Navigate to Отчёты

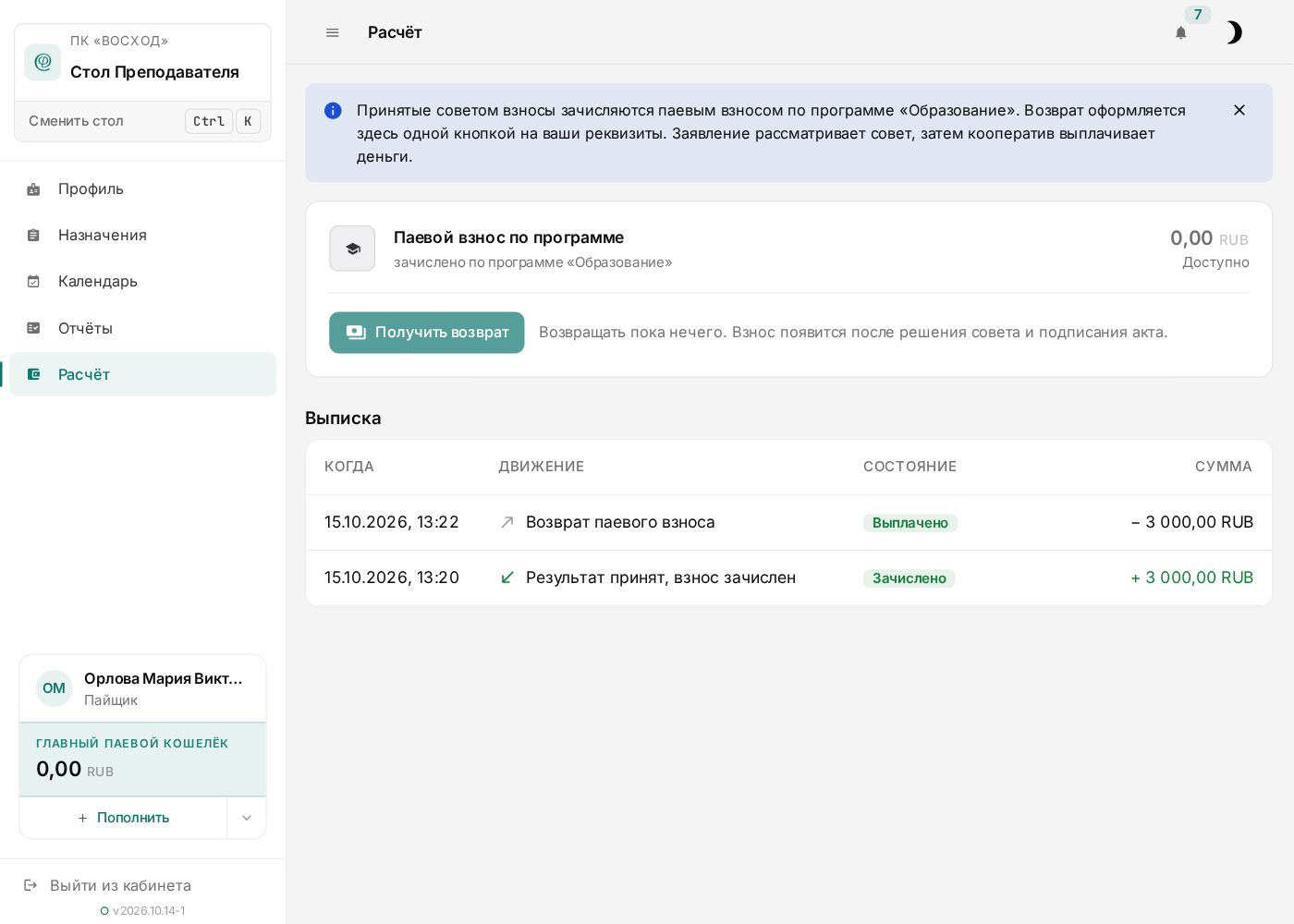[x=142, y=328]
